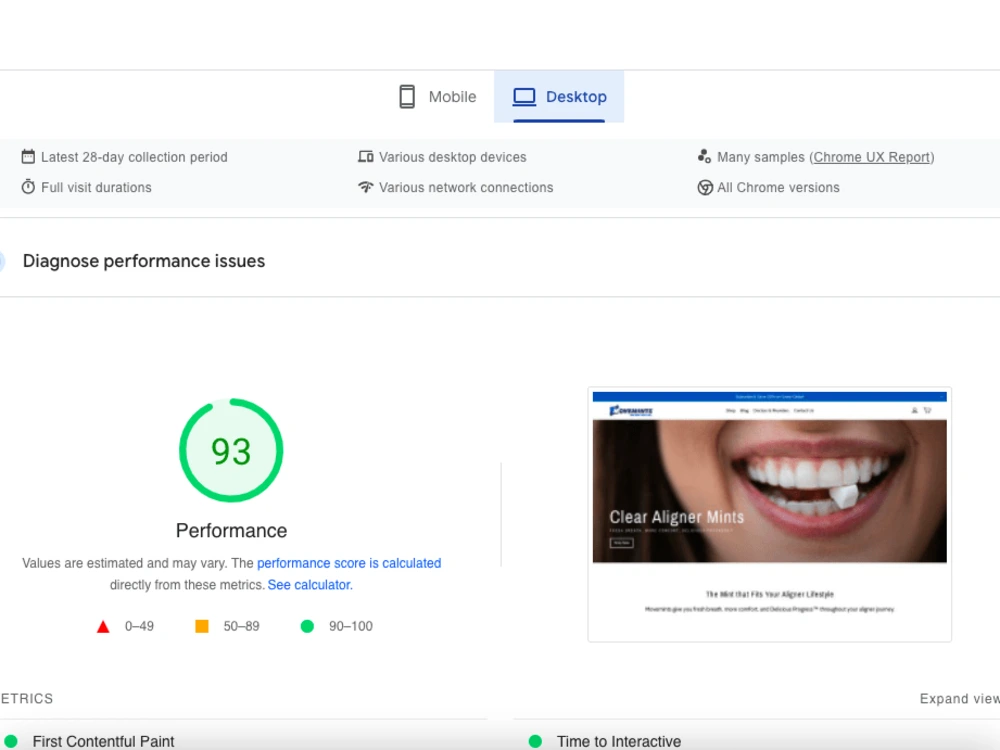The image size is (1000, 750).
Task: Click the desktop laptop icon
Action: pyautogui.click(x=524, y=97)
